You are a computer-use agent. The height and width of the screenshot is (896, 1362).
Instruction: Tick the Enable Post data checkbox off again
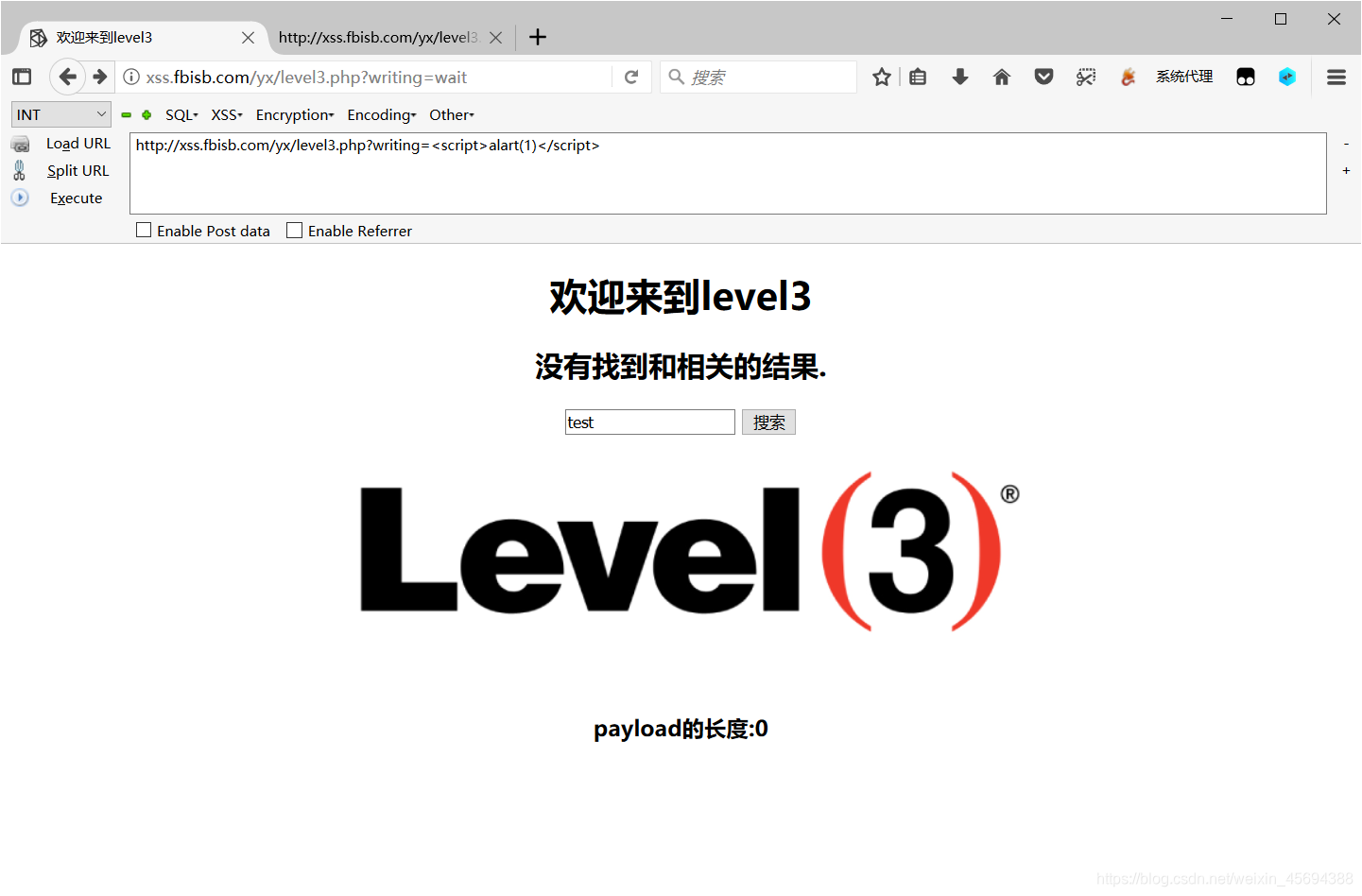click(x=143, y=230)
